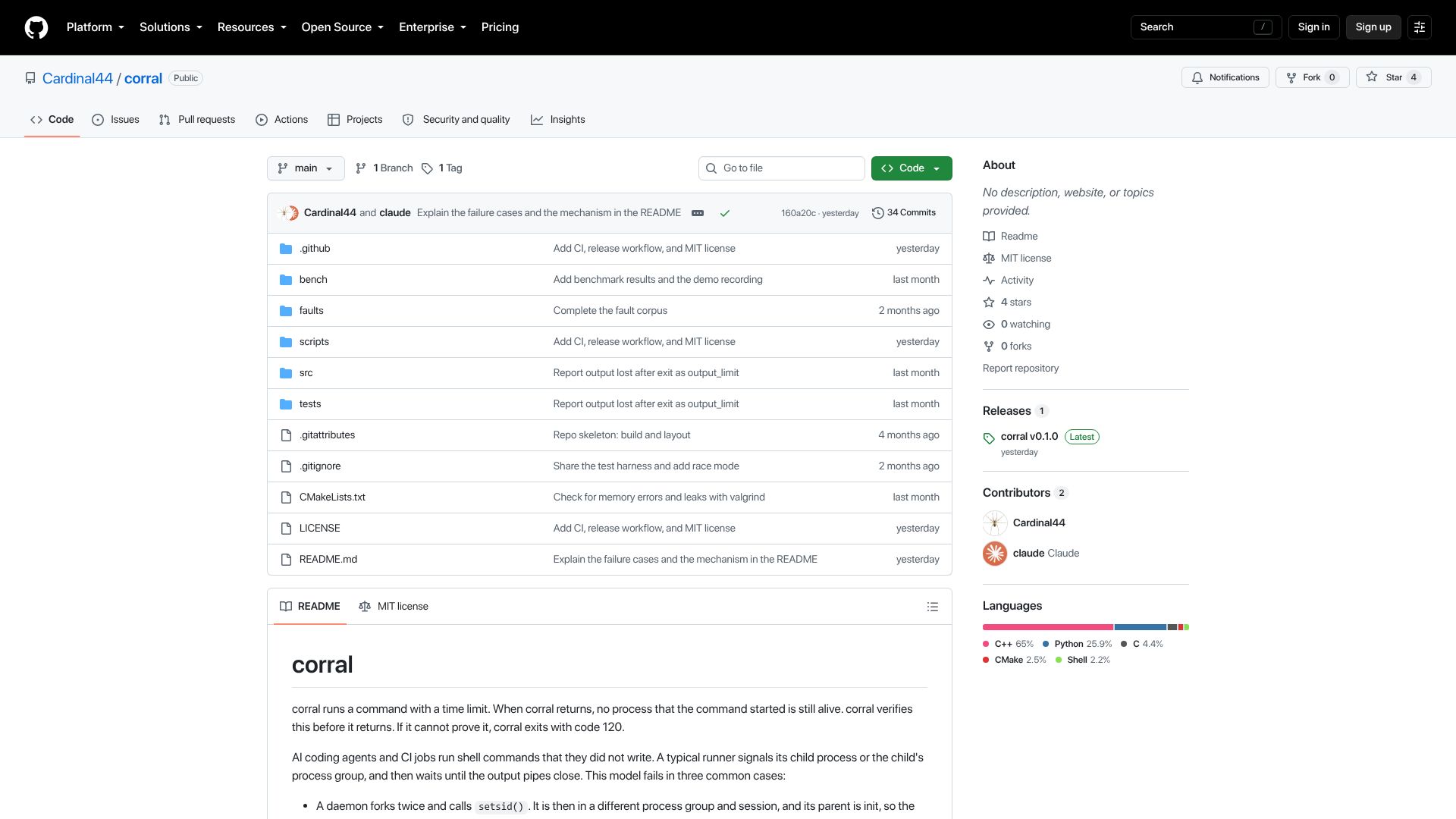This screenshot has height=819, width=1456.
Task: Open the header settings sliders icon
Action: coord(1420,27)
